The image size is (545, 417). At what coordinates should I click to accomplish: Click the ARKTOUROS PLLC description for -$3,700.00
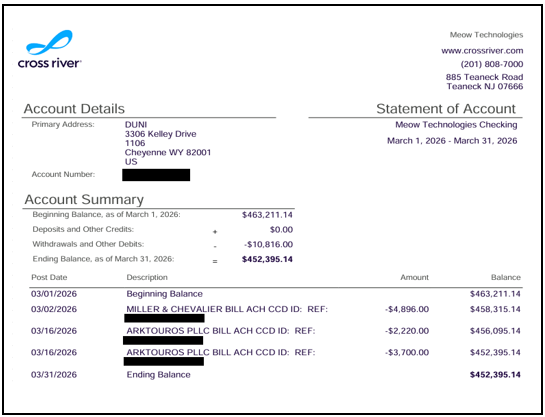tap(221, 352)
